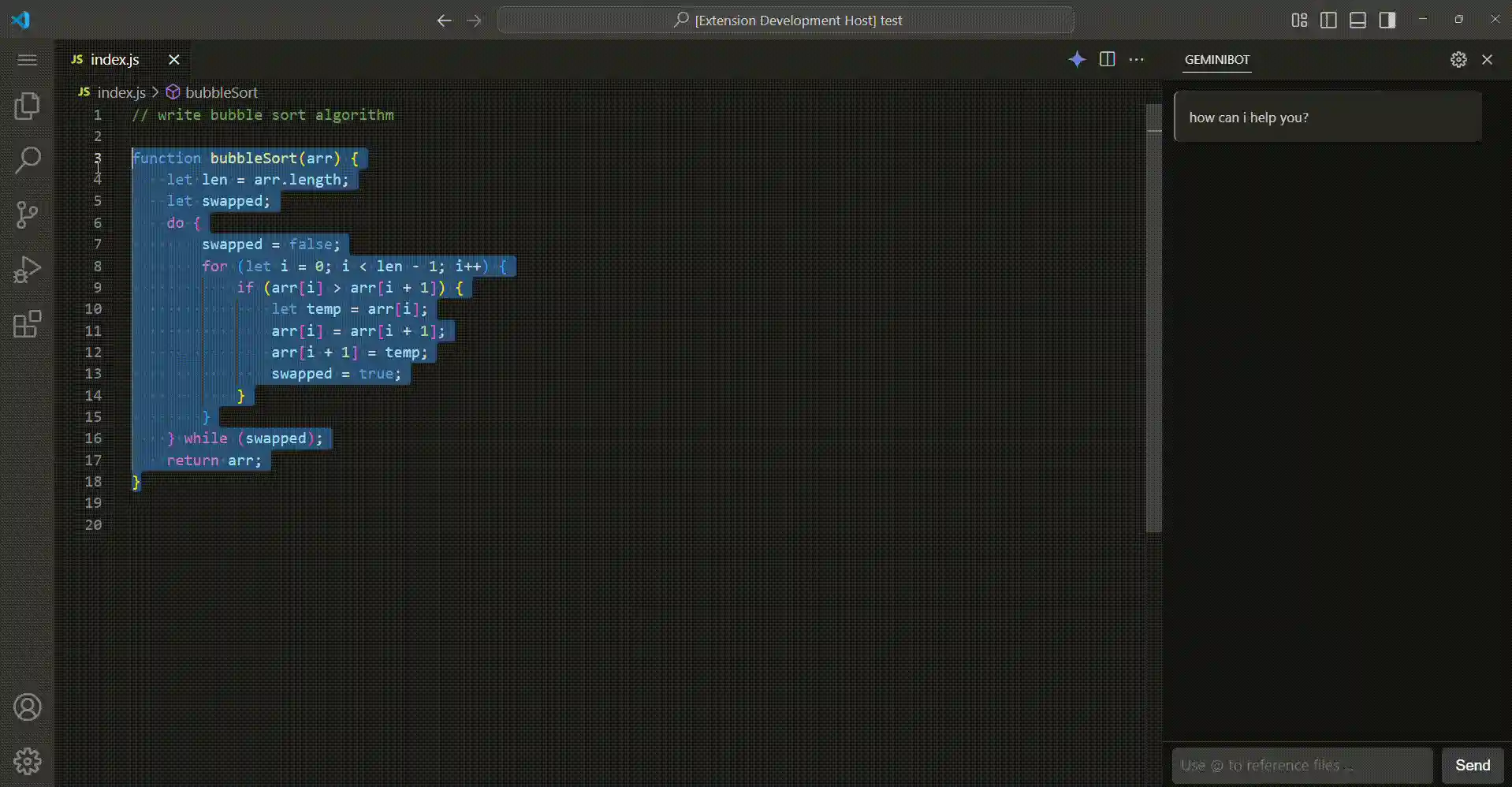Click the Gemini sparkle icon in editor toolbar
The image size is (1512, 787).
tap(1077, 59)
